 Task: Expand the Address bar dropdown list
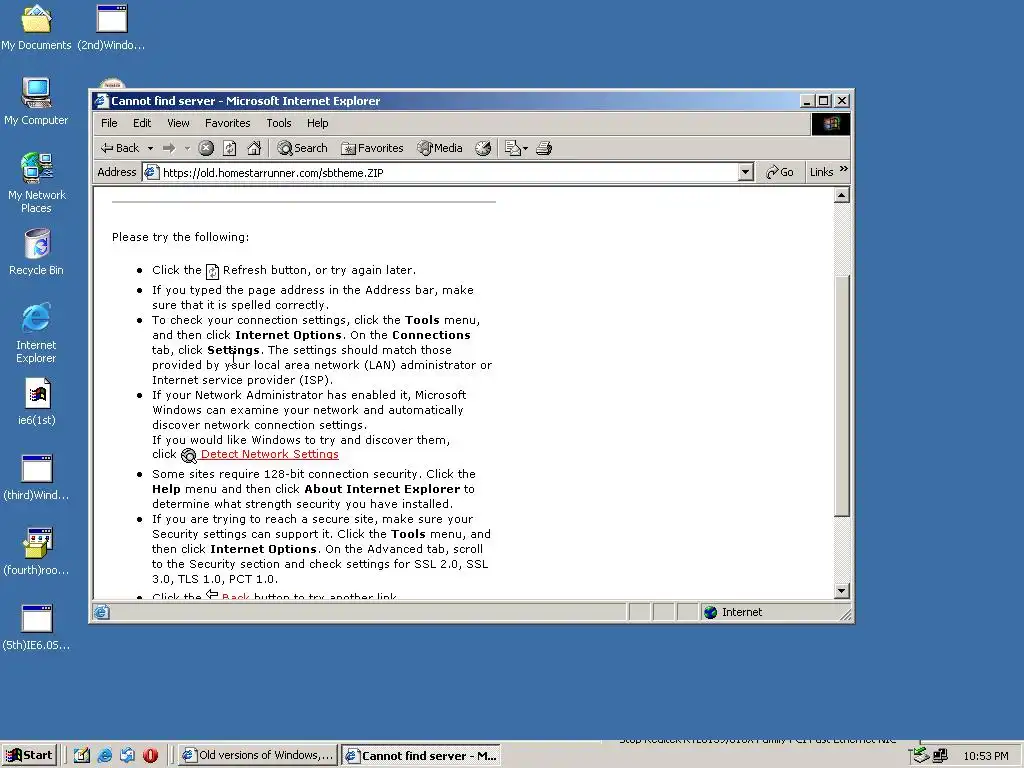click(x=745, y=172)
